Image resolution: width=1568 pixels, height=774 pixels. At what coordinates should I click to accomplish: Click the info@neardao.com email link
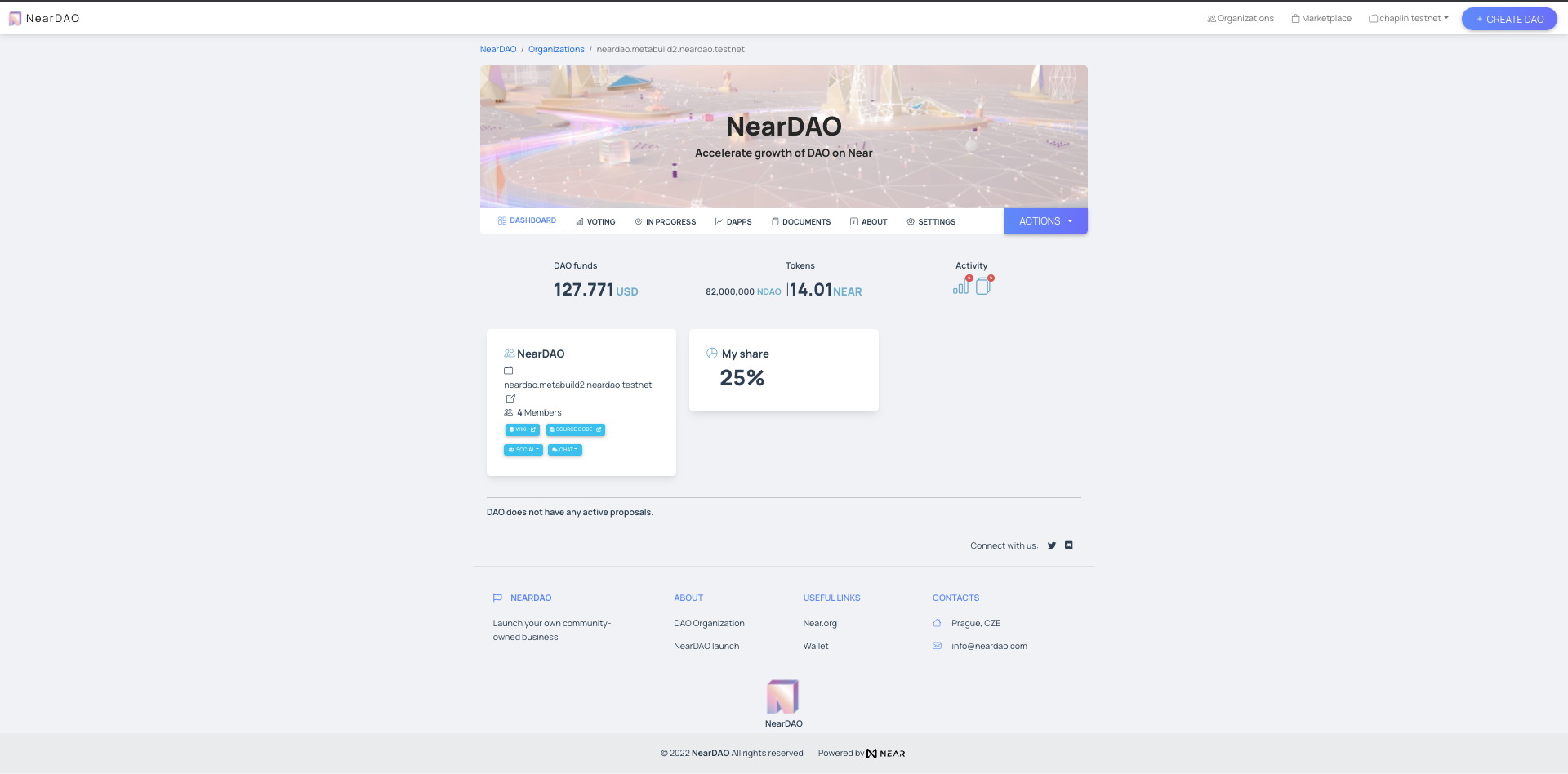989,647
